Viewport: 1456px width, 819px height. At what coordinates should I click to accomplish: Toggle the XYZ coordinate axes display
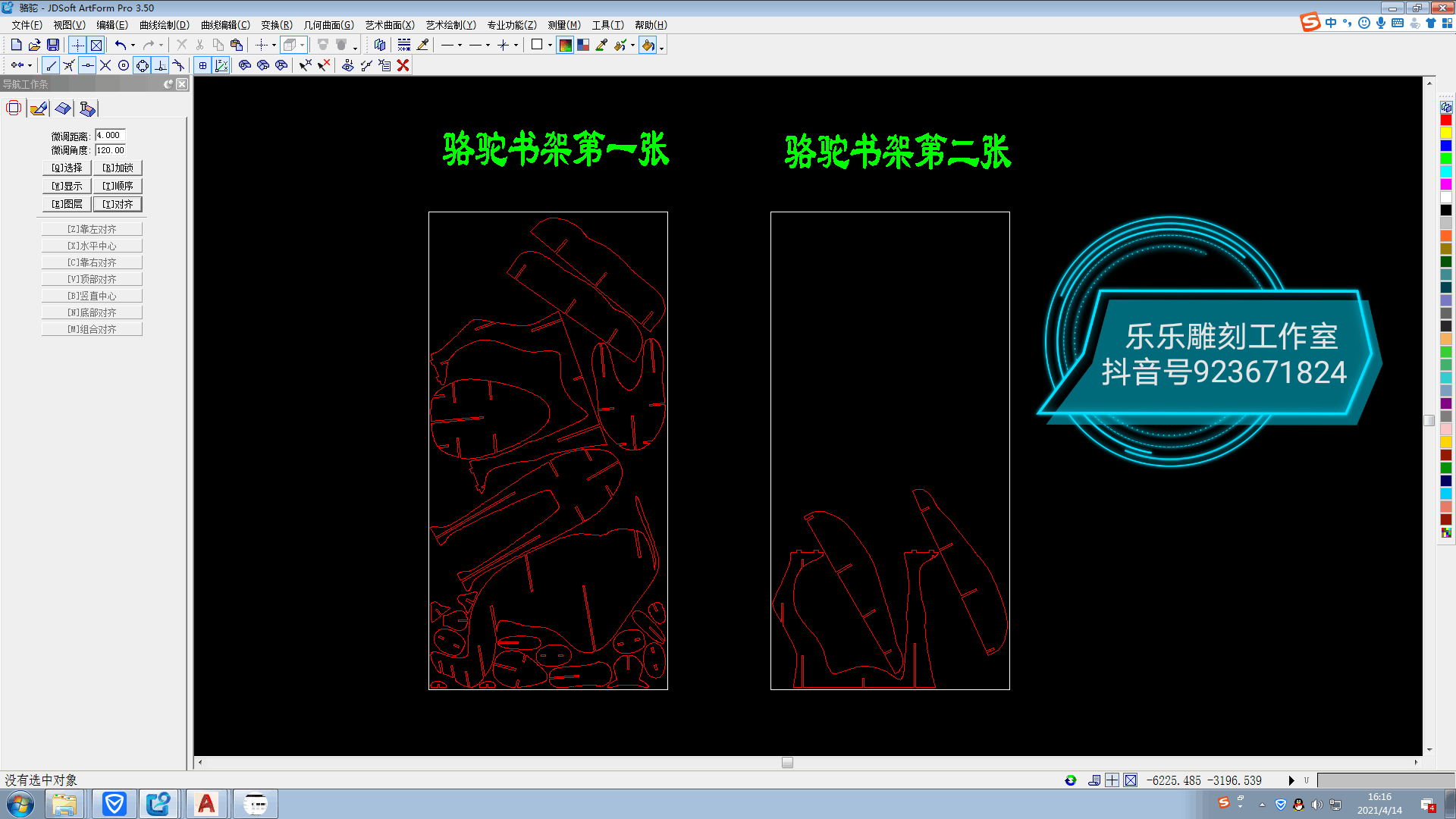221,65
